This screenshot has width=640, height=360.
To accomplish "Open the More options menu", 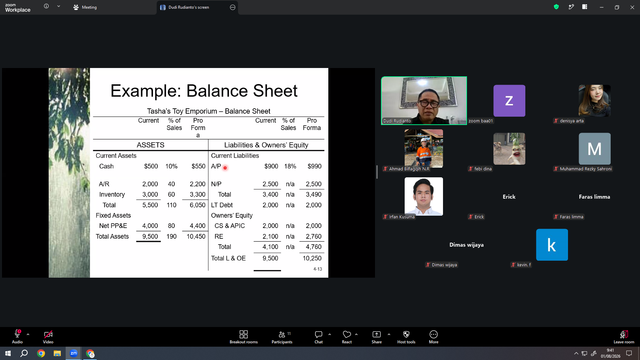I will (x=433, y=337).
